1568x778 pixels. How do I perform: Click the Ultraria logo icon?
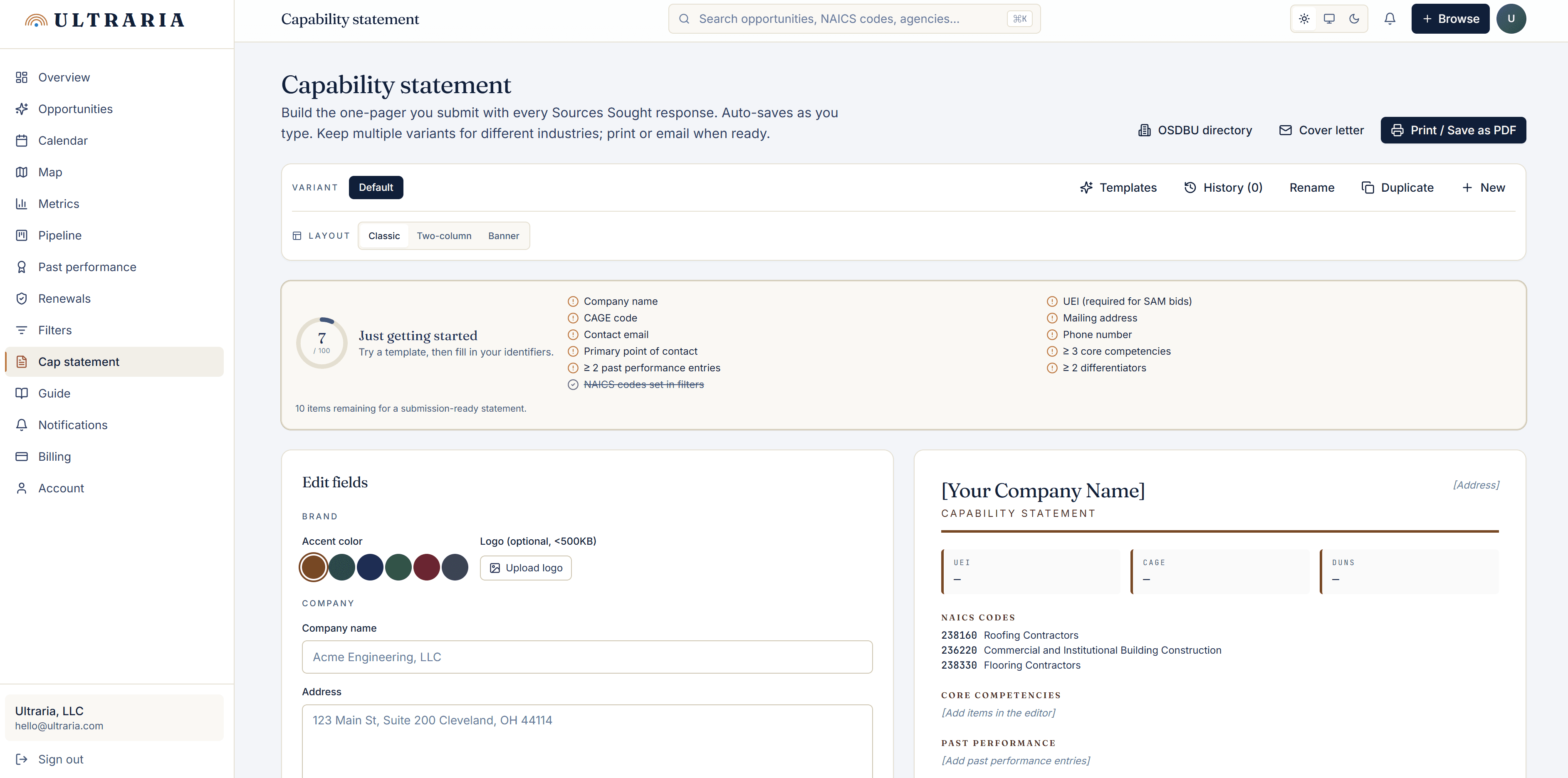[x=37, y=20]
